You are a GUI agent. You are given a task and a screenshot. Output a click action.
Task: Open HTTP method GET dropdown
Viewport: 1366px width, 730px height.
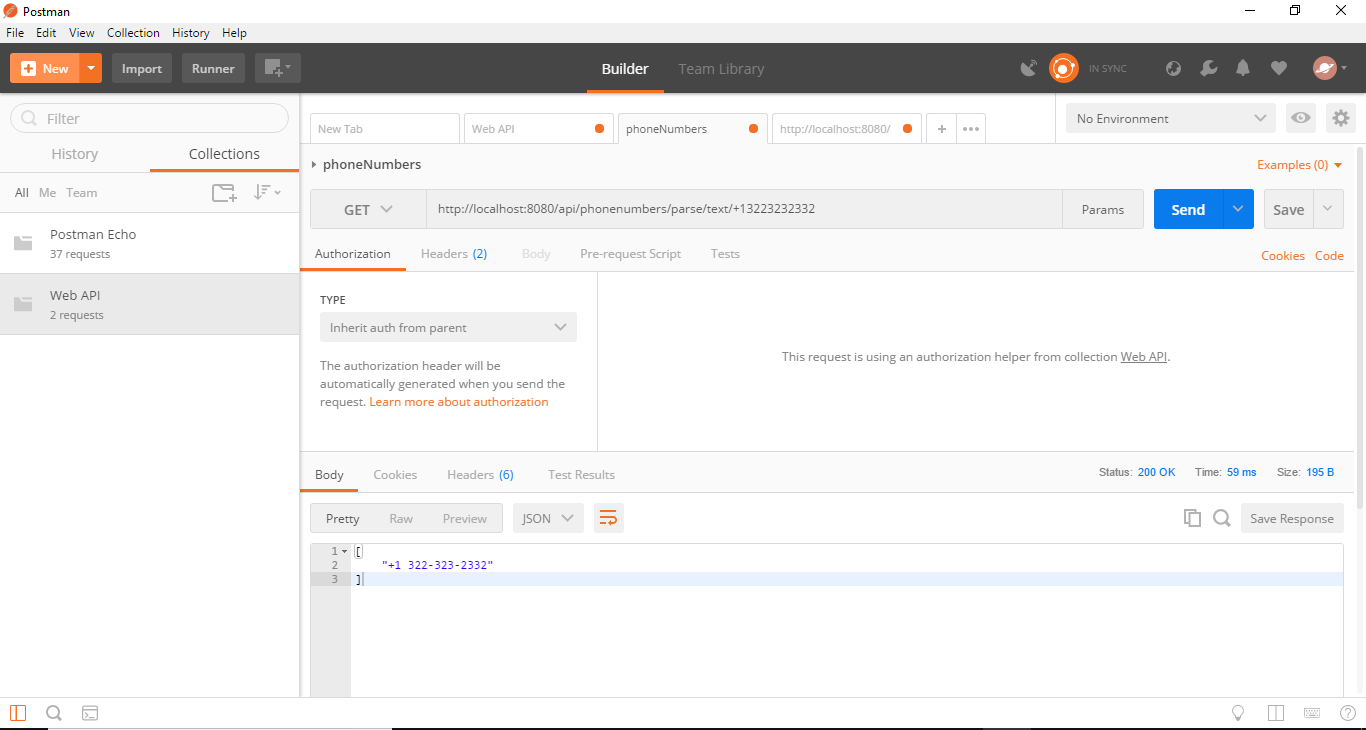click(x=368, y=209)
